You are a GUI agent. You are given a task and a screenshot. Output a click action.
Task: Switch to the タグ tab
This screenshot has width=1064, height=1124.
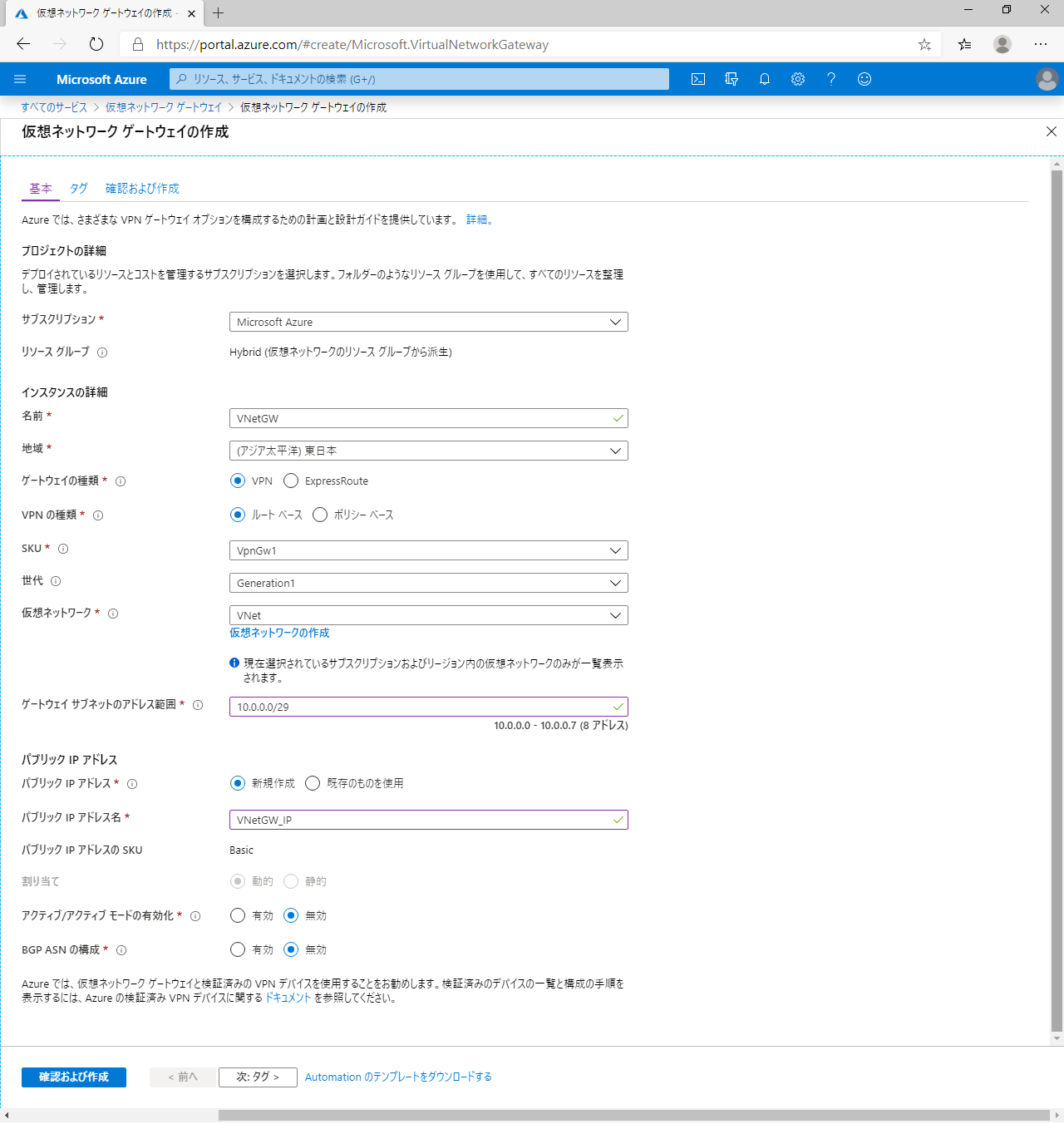tap(79, 189)
